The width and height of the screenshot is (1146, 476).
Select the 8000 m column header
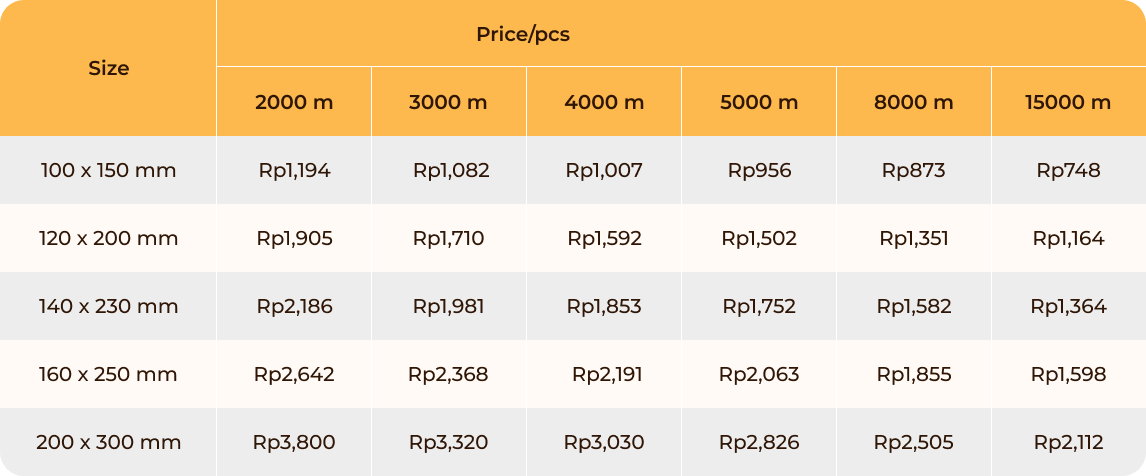pos(914,102)
